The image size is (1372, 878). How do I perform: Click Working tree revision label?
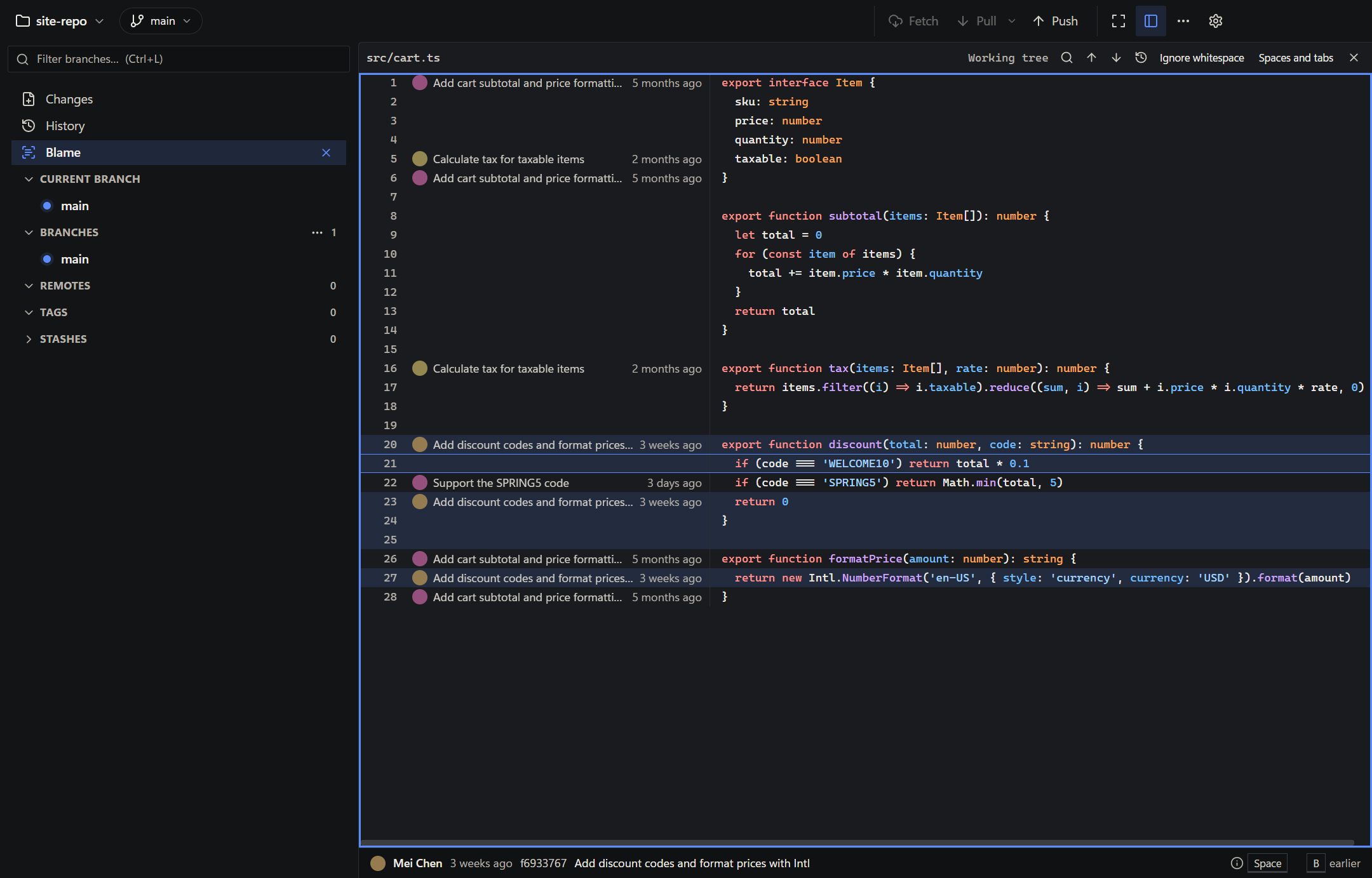coord(1008,58)
